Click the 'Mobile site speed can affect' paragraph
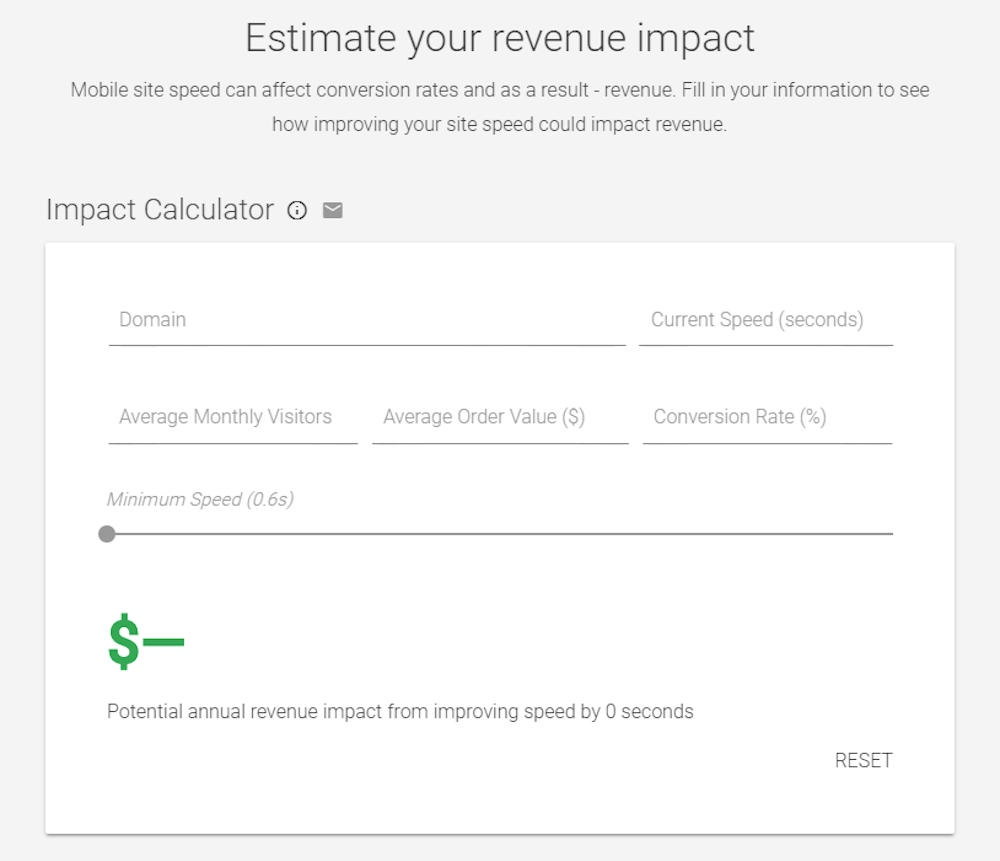The width and height of the screenshot is (1000, 861). pos(500,107)
